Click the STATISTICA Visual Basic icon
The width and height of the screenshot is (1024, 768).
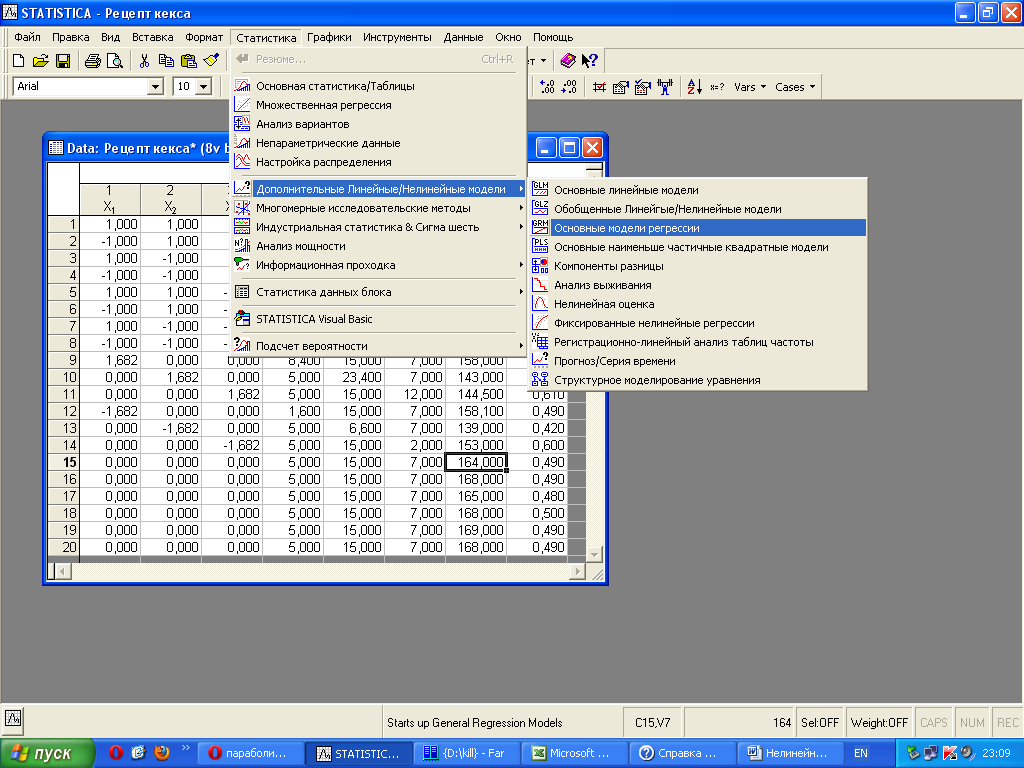[242, 319]
